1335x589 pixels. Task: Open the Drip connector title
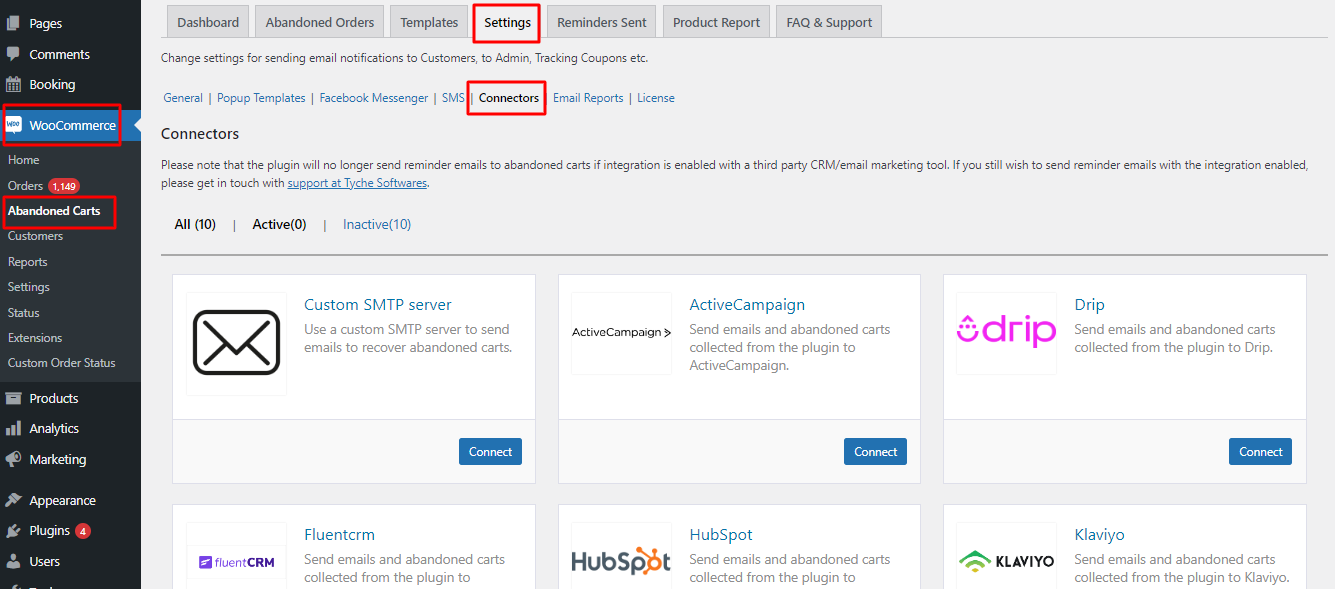tap(1089, 304)
